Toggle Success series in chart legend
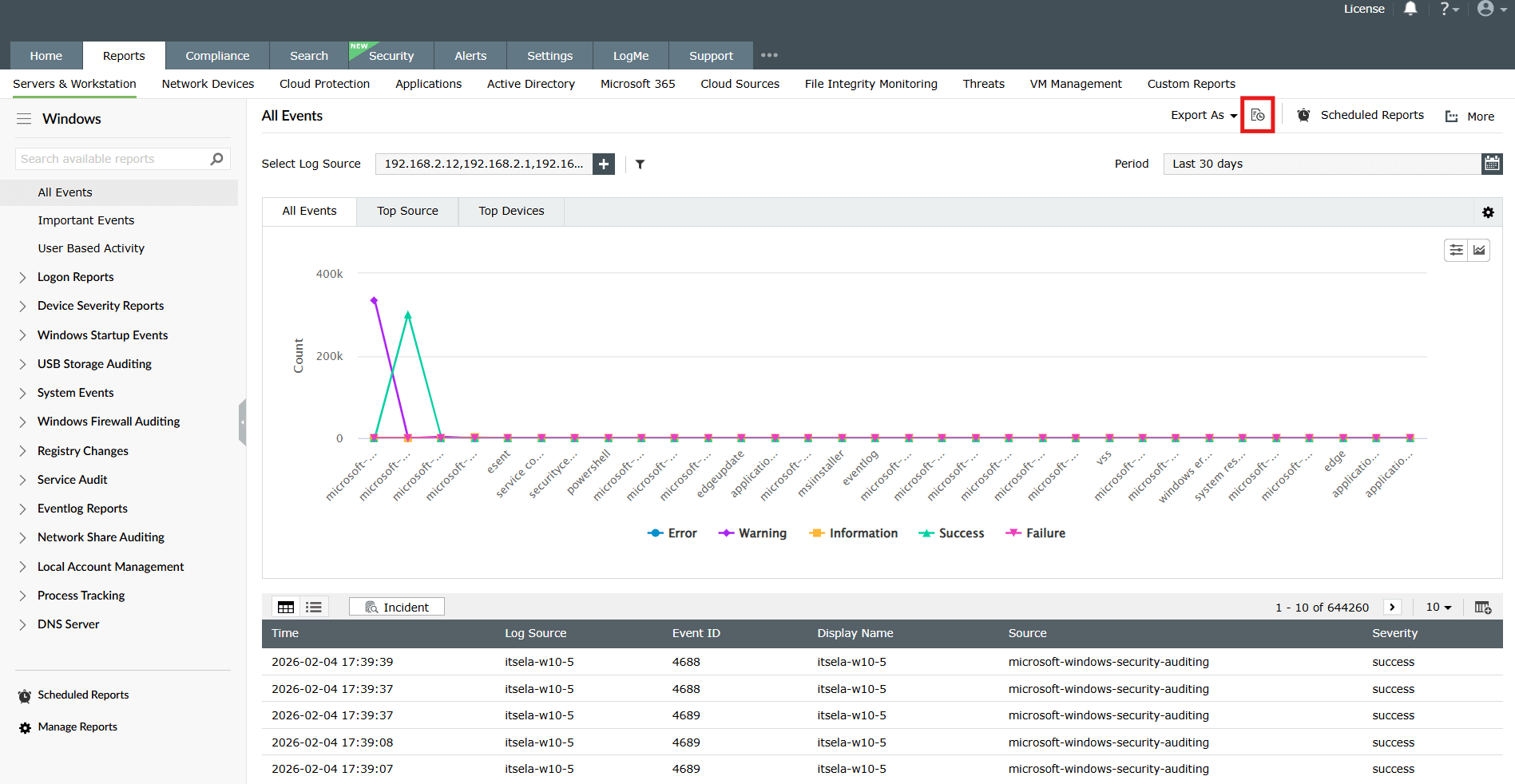This screenshot has width=1515, height=784. coord(950,533)
